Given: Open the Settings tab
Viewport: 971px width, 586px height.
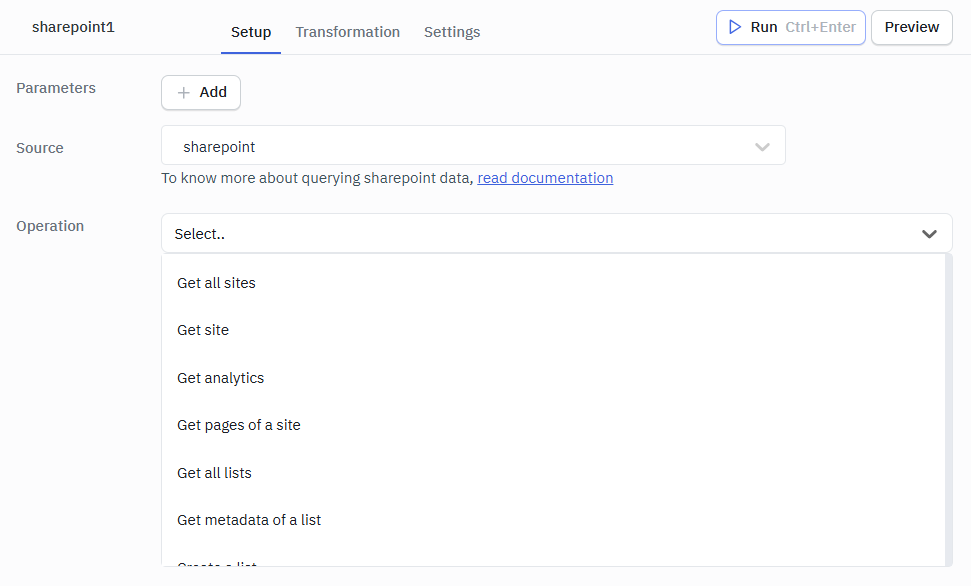Looking at the screenshot, I should click(x=452, y=32).
